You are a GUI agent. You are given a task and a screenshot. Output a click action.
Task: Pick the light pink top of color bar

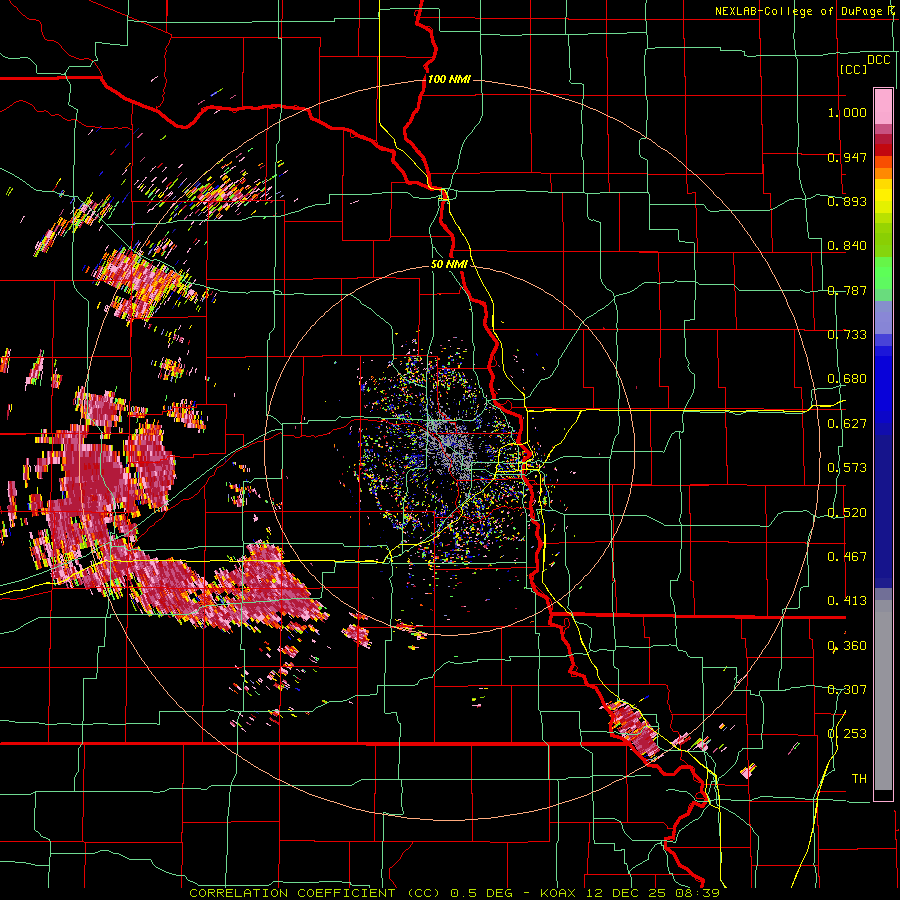pyautogui.click(x=883, y=106)
